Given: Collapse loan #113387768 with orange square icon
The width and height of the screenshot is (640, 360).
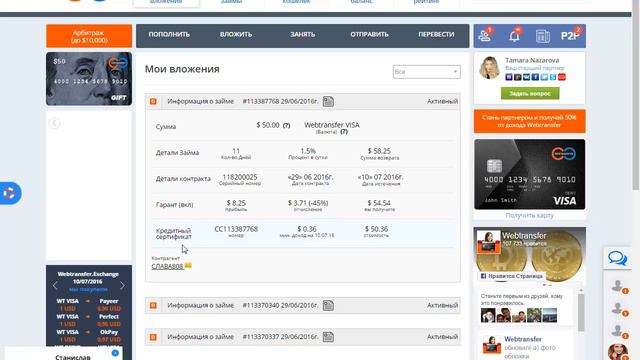Looking at the screenshot, I should click(x=153, y=101).
